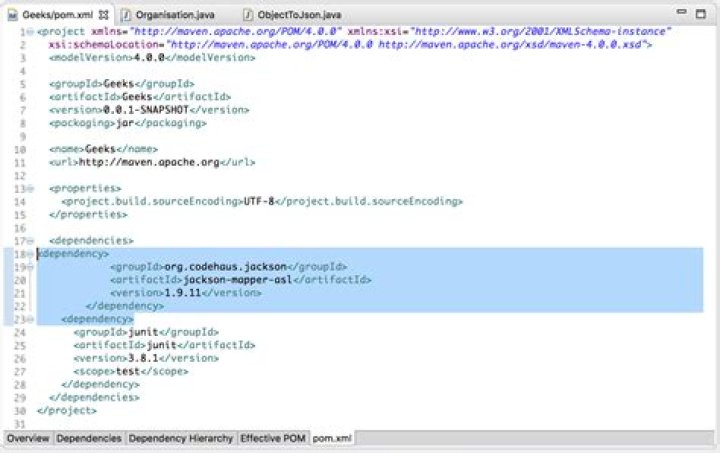
Task: Click version value 3.8.1
Action: pos(143,358)
